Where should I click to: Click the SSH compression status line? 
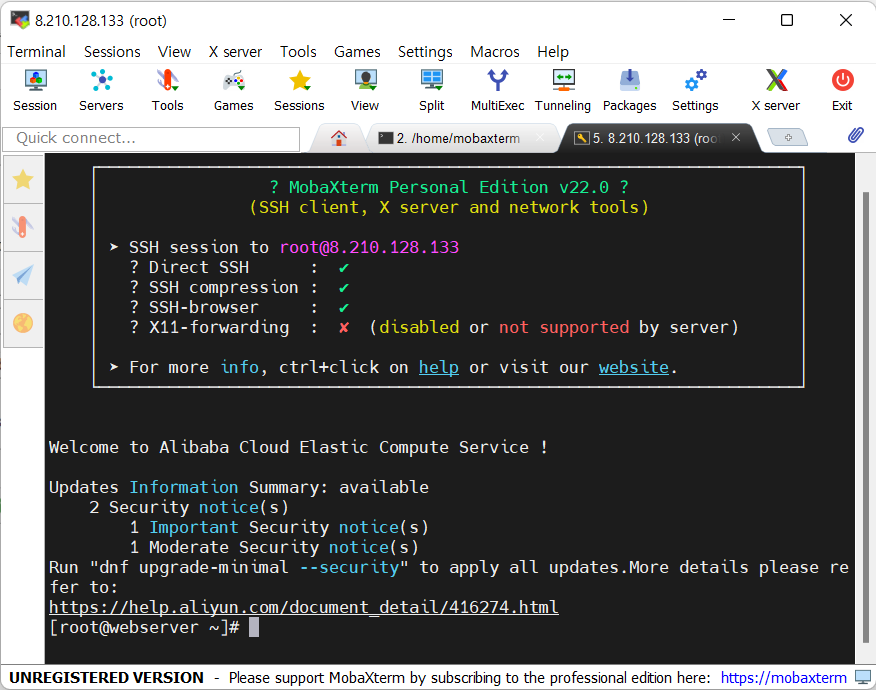[x=239, y=288]
